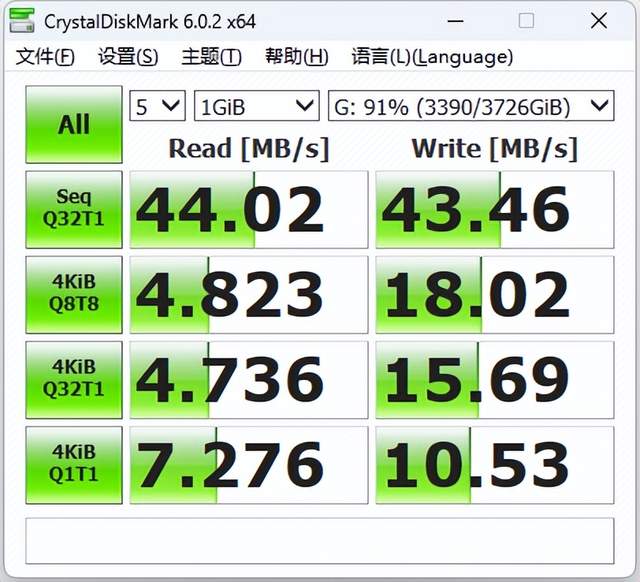Viewport: 640px width, 582px height.
Task: Open the 帮助(H) menu
Action: point(297,56)
